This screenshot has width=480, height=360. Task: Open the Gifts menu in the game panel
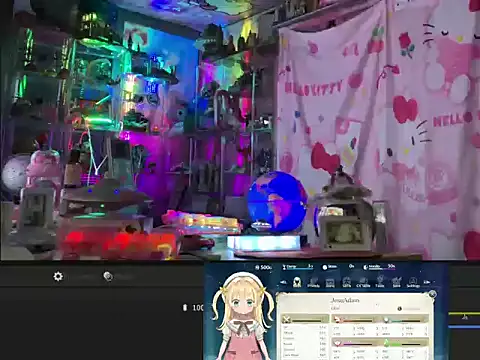pos(347,283)
